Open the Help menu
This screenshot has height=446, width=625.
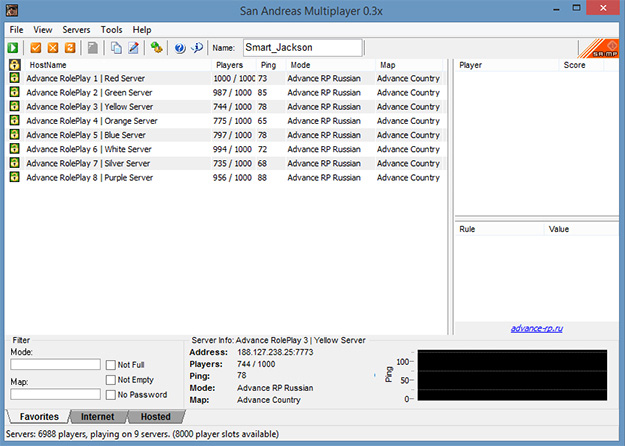(142, 30)
